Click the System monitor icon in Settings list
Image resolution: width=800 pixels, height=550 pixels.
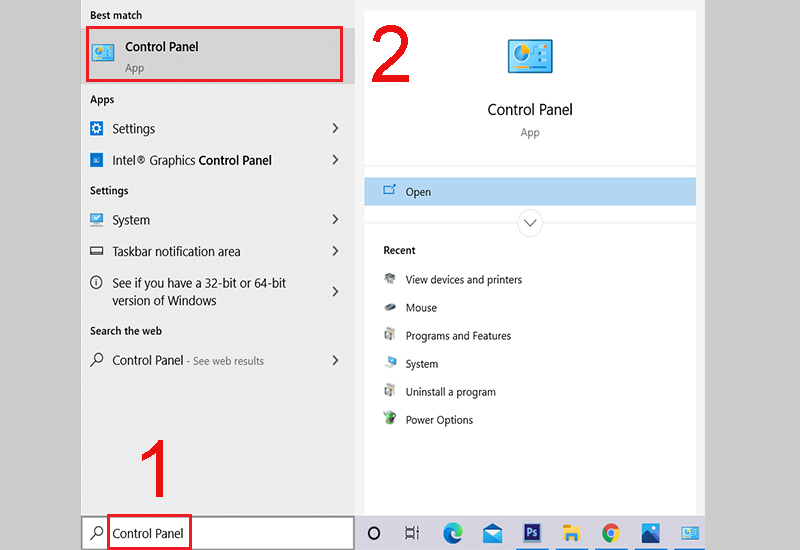click(x=96, y=219)
